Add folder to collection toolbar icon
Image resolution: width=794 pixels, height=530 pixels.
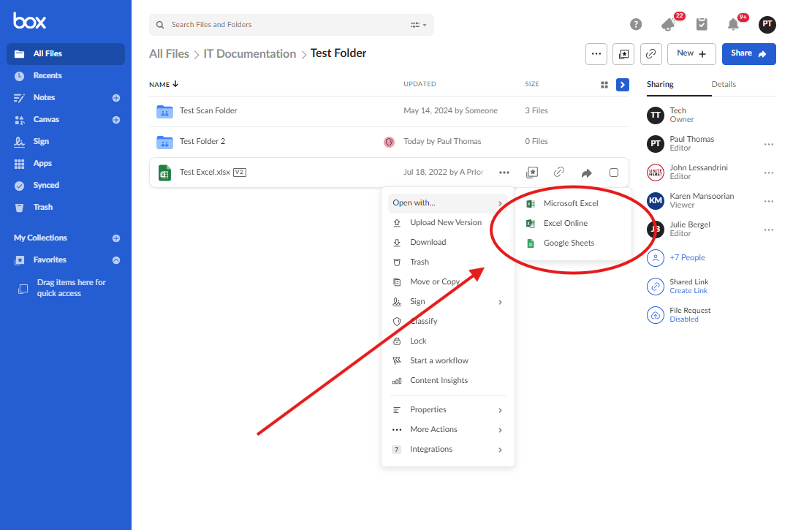point(623,54)
